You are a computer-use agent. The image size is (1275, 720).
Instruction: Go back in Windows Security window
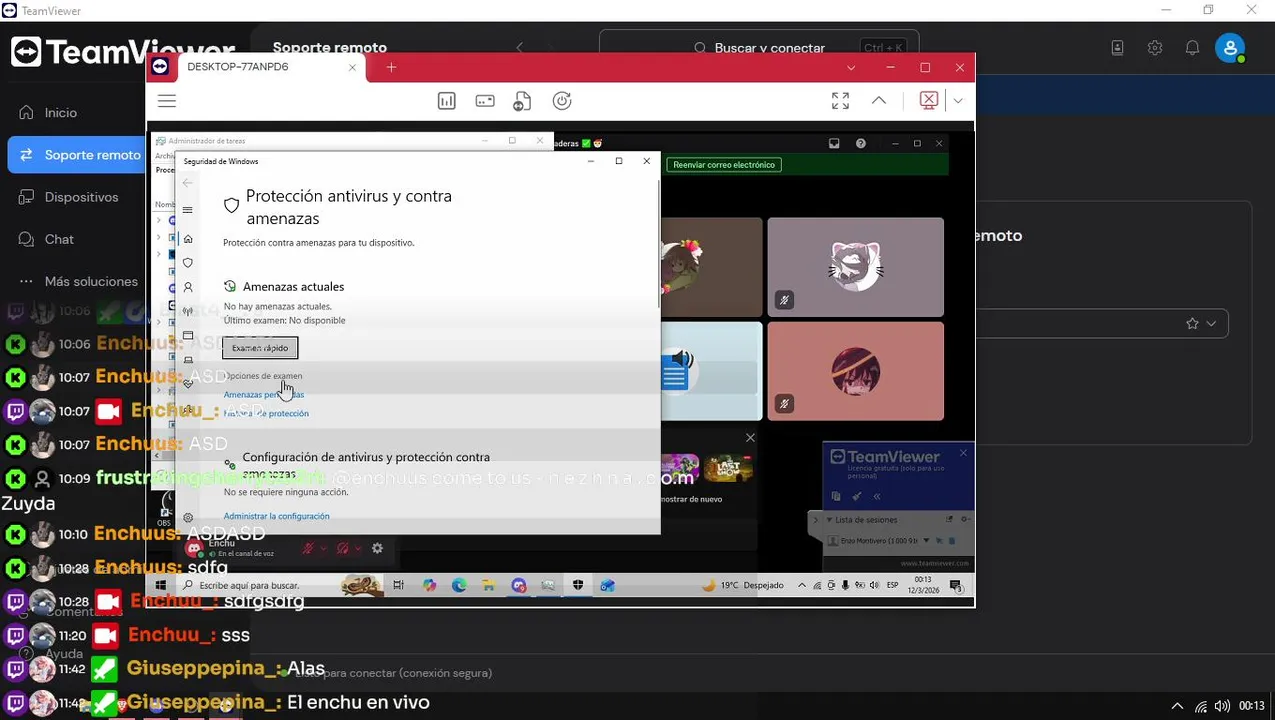click(187, 183)
